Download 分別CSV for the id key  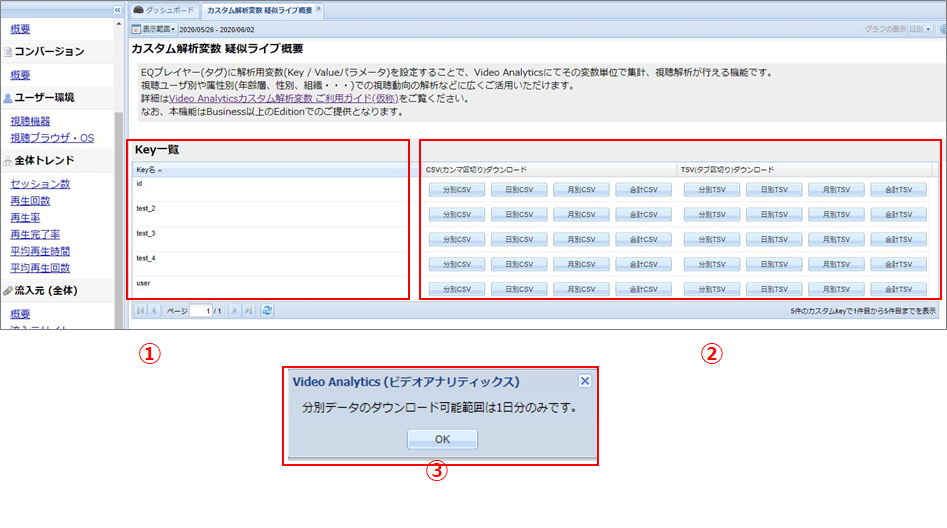(457, 189)
